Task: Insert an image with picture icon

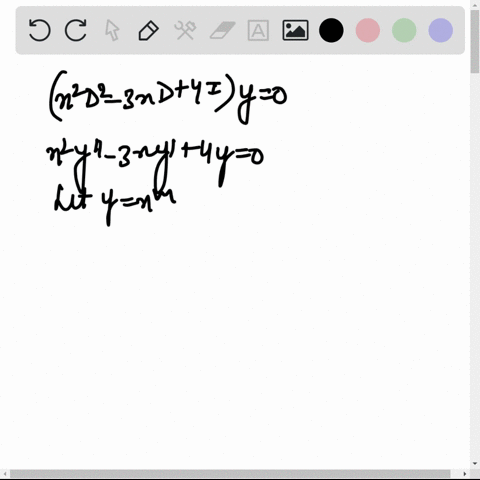Action: coord(295,30)
